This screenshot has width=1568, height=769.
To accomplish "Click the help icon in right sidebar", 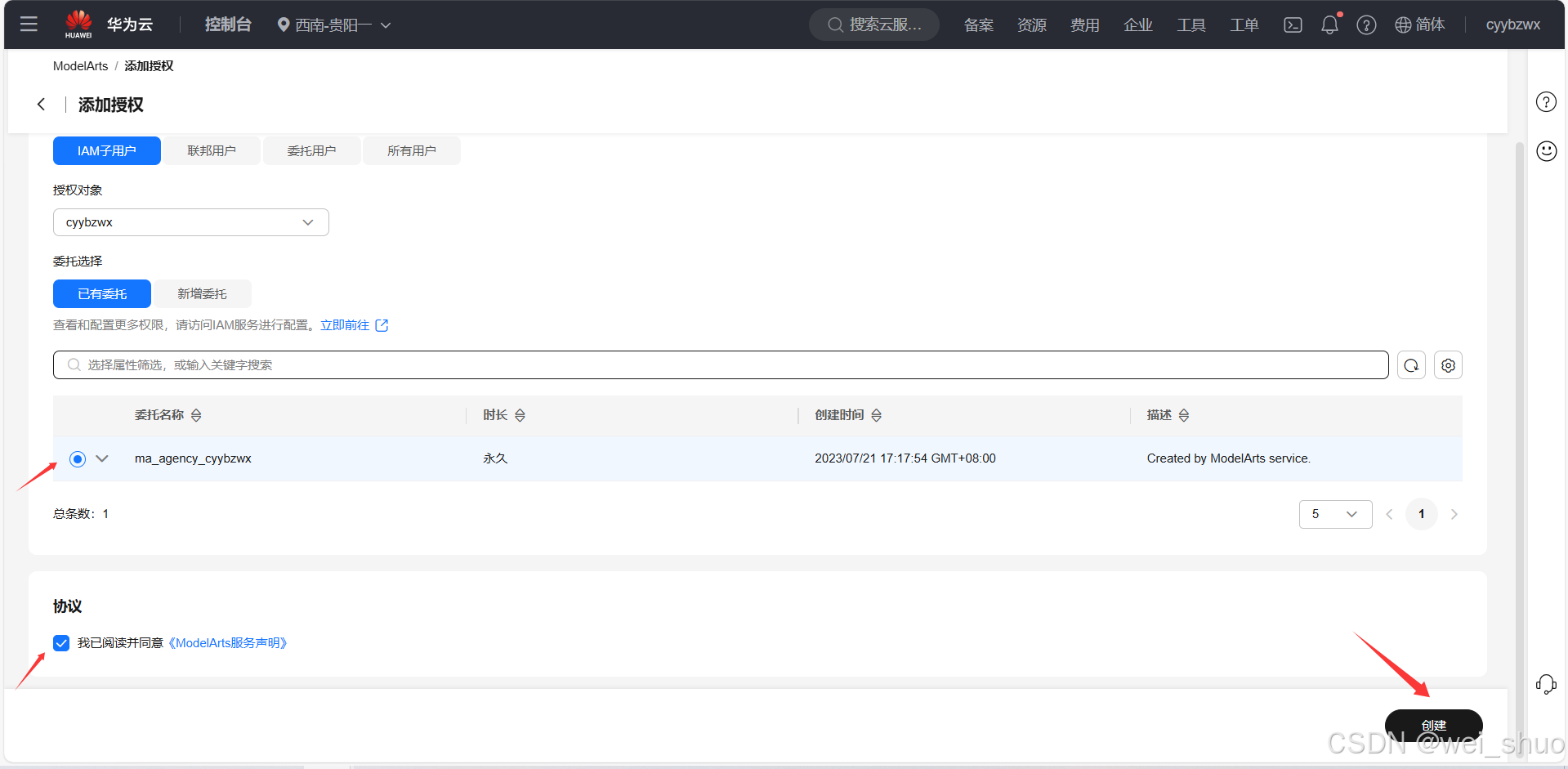I will [x=1546, y=102].
